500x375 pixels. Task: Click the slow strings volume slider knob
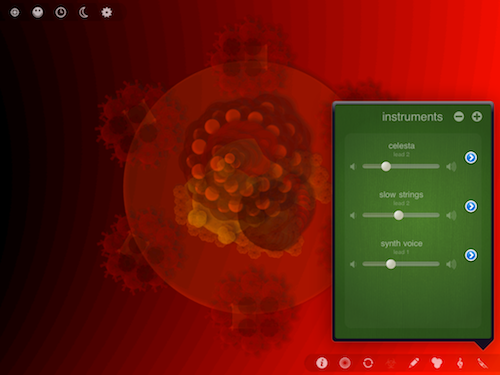398,215
